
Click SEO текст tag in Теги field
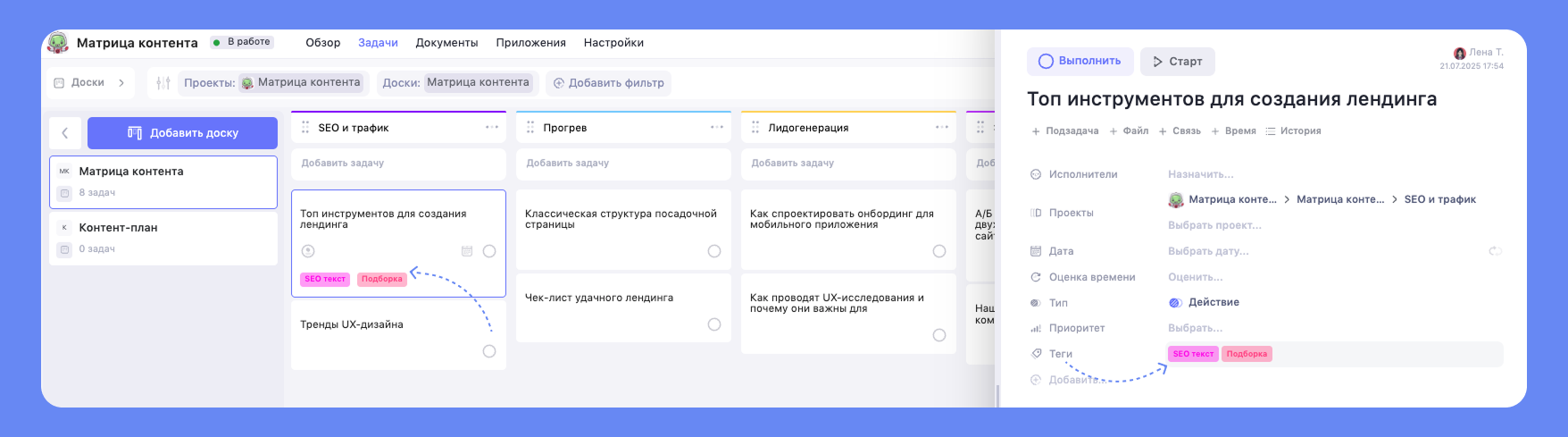click(x=1193, y=354)
